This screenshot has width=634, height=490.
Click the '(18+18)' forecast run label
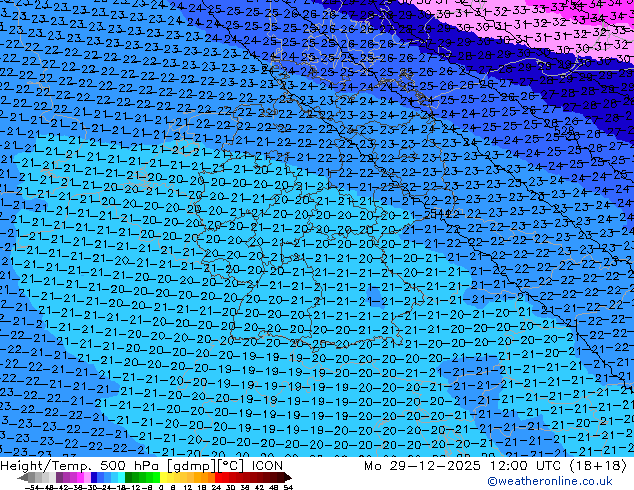point(598,465)
